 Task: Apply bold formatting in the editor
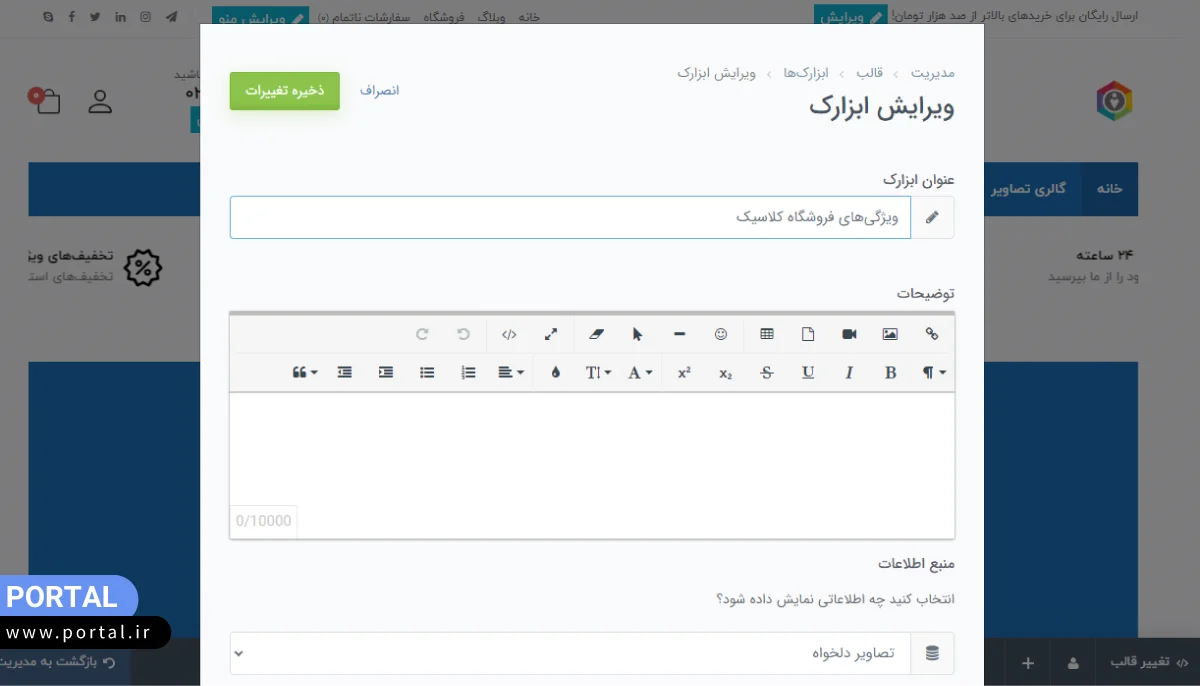tap(890, 371)
